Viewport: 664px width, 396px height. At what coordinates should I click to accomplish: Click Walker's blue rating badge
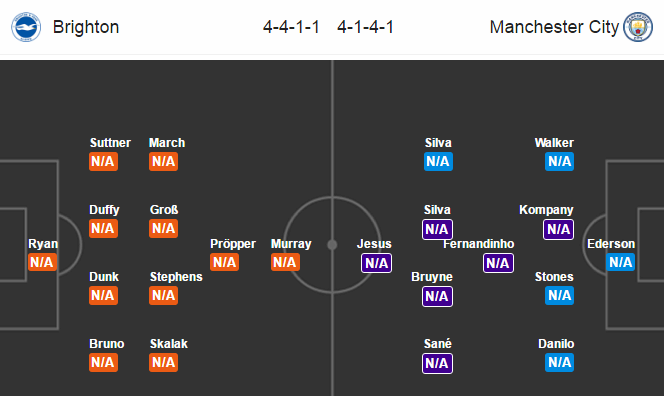coord(559,161)
